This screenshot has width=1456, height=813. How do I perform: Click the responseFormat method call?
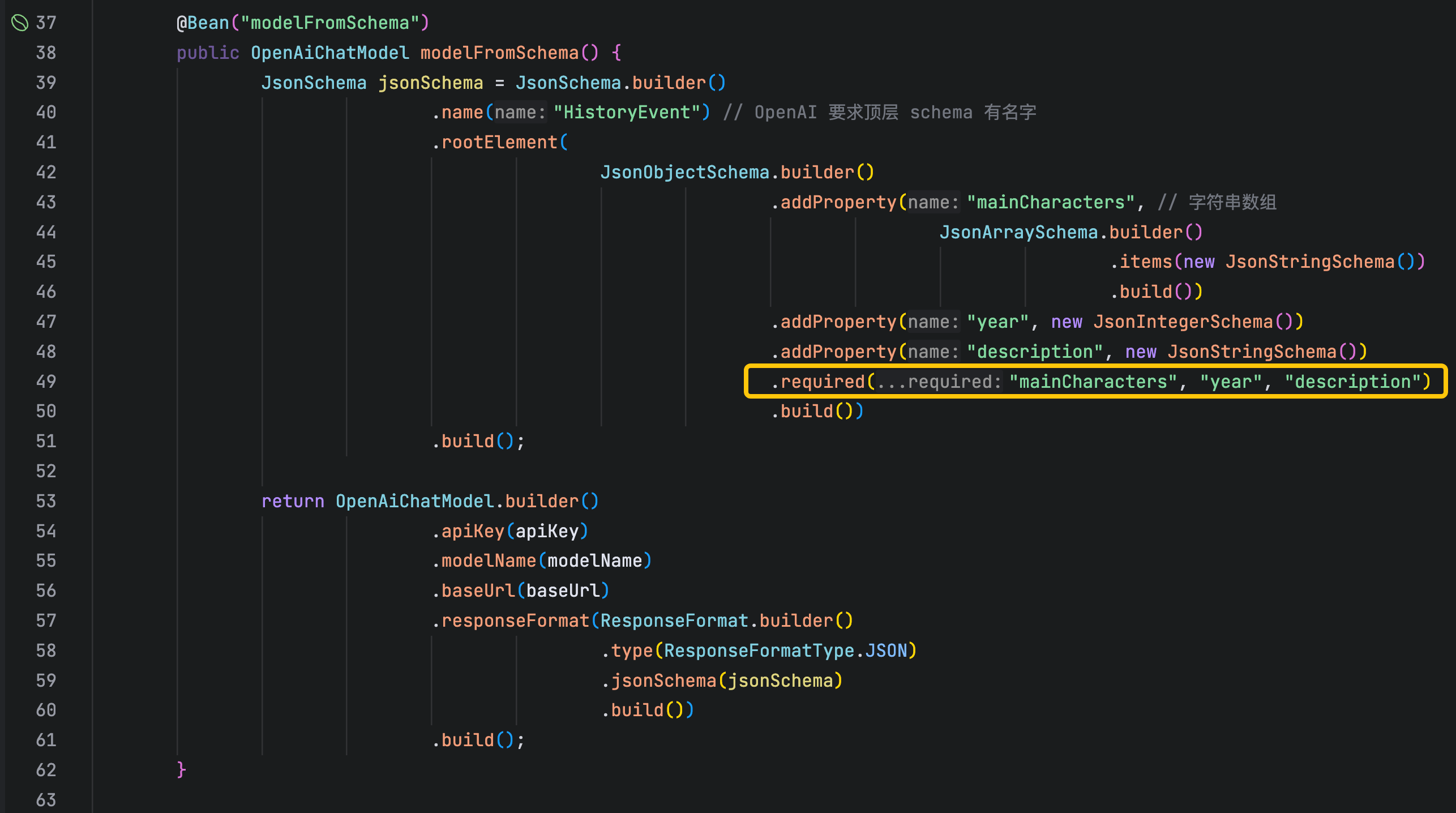pos(515,621)
